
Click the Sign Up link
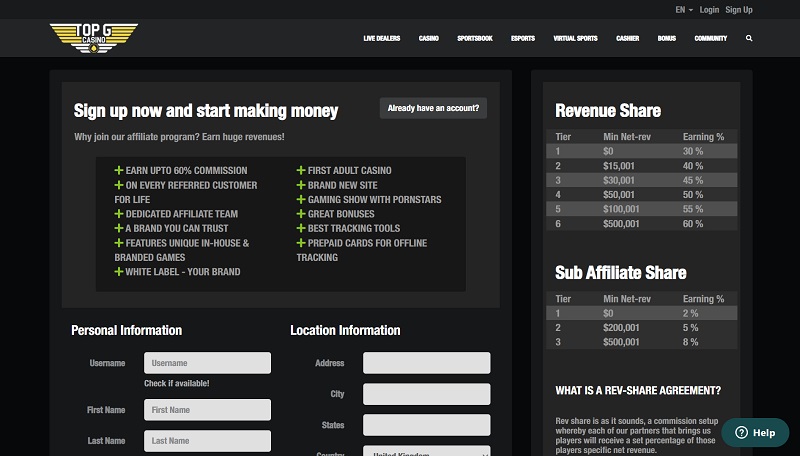[x=739, y=10]
